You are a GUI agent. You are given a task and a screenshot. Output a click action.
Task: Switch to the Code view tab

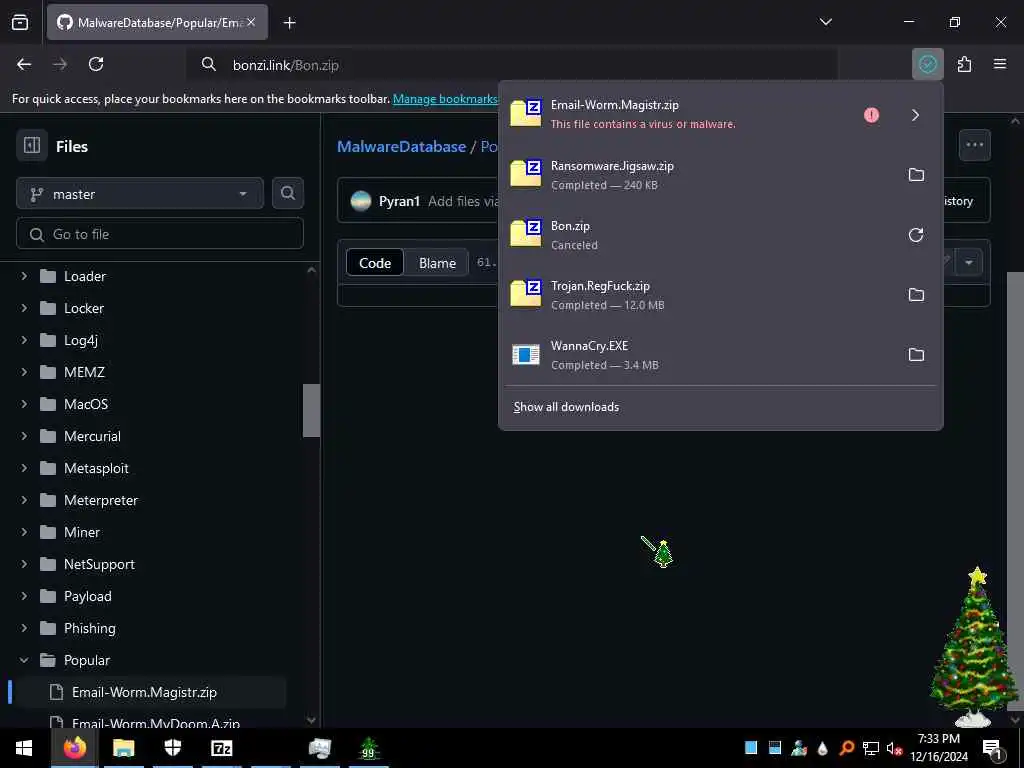(375, 263)
